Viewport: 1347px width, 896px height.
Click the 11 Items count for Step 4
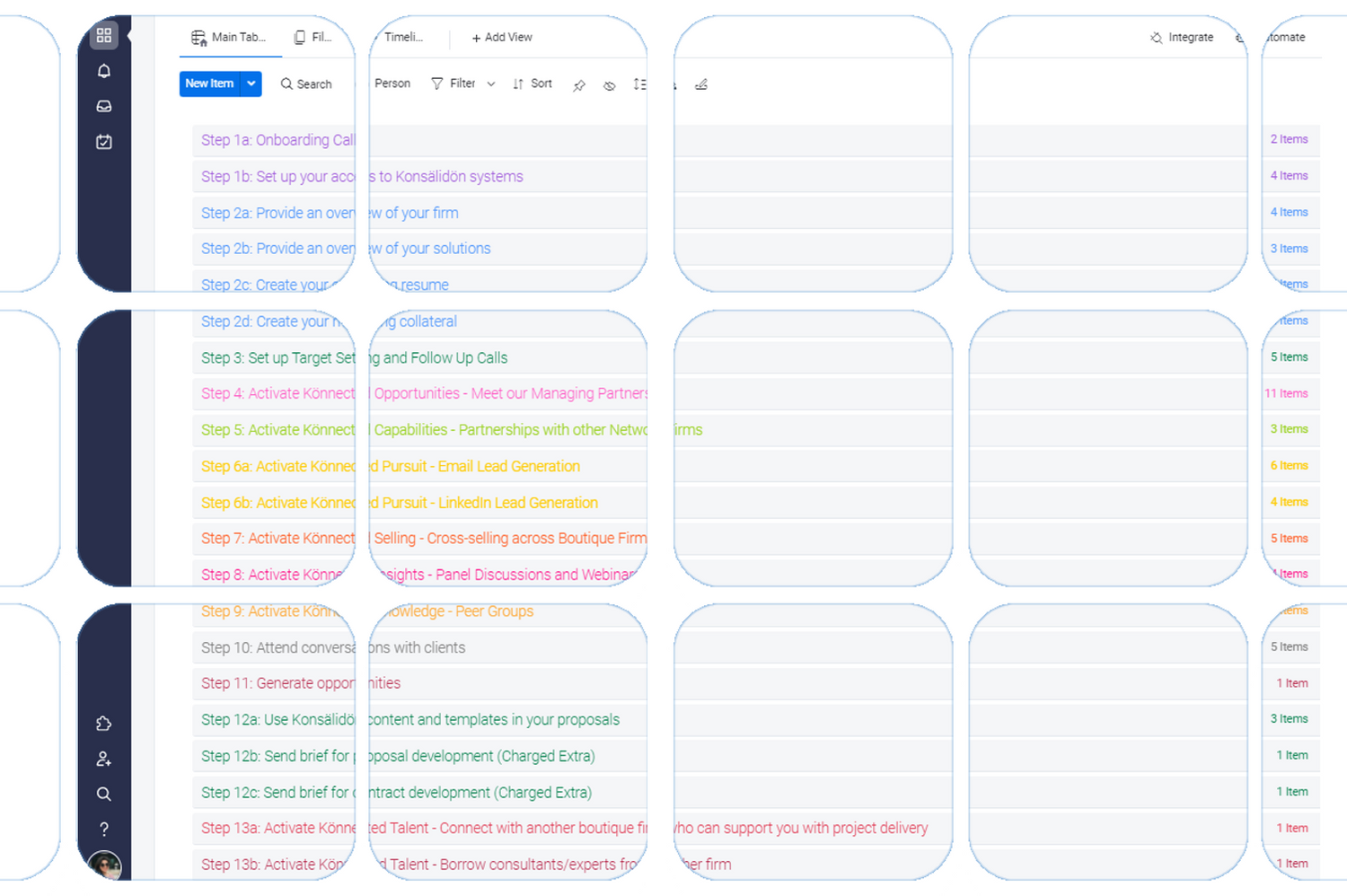[x=1286, y=394]
